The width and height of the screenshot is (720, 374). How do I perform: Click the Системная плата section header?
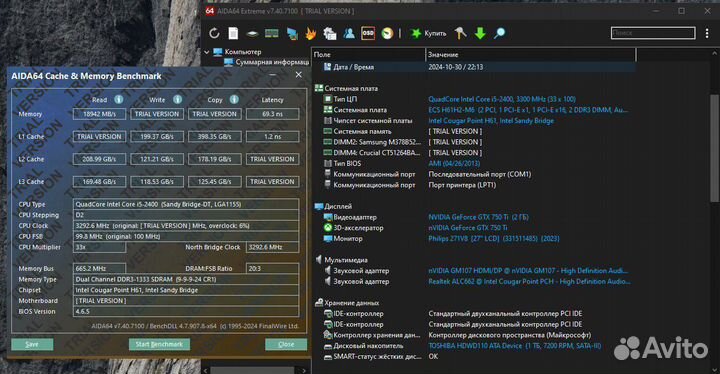[x=351, y=88]
